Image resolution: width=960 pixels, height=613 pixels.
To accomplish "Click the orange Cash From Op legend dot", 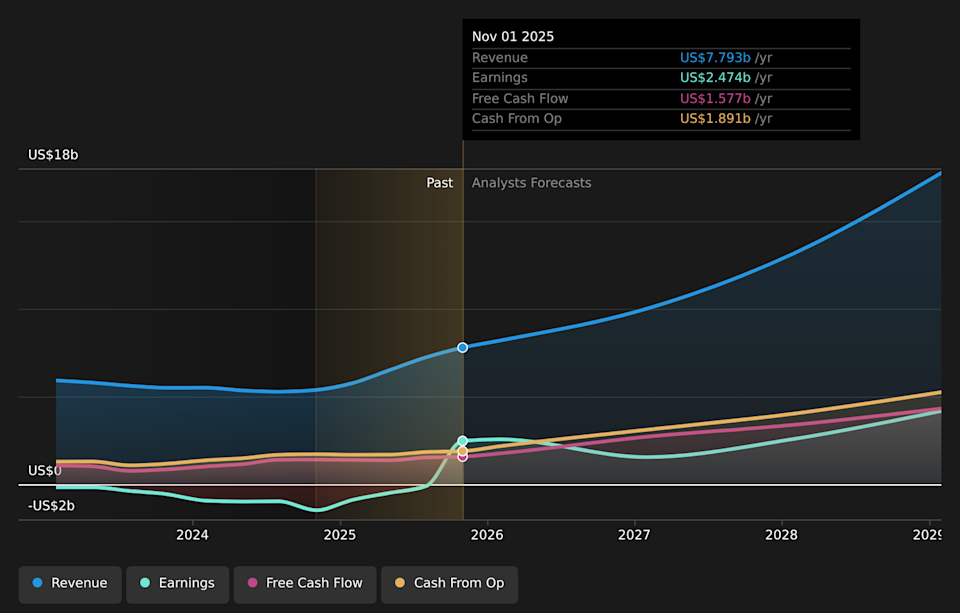I will click(x=401, y=583).
